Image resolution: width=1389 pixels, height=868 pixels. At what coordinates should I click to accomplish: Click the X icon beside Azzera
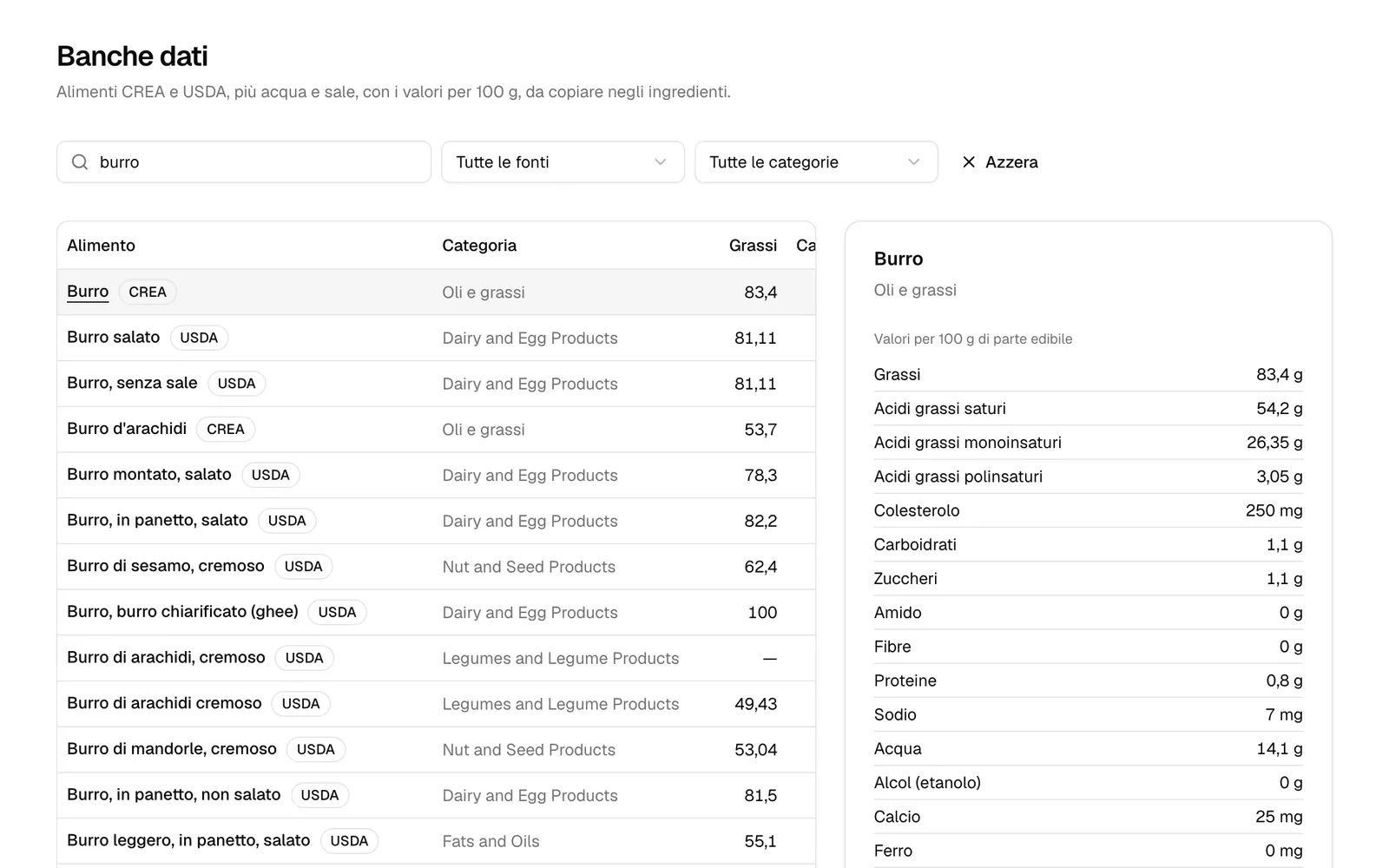tap(969, 162)
